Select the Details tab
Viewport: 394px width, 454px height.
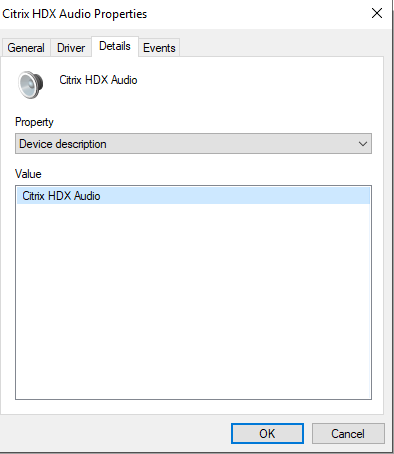click(115, 46)
